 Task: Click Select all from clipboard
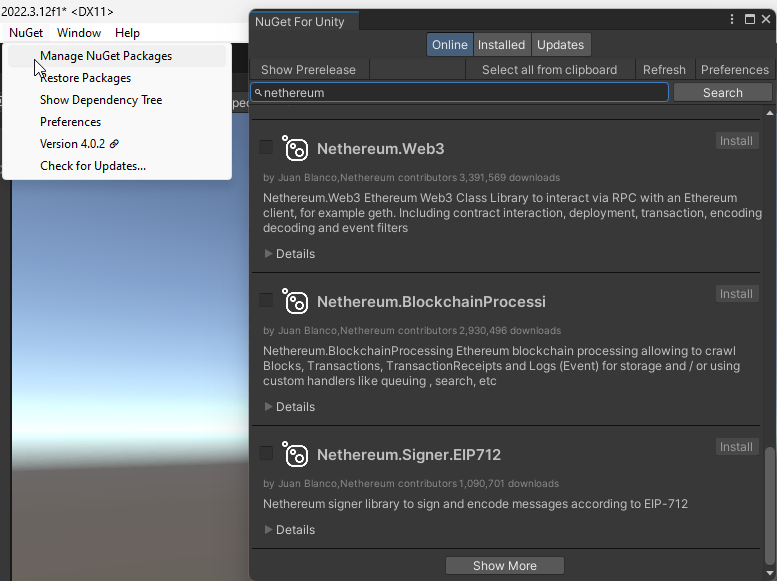pos(550,70)
